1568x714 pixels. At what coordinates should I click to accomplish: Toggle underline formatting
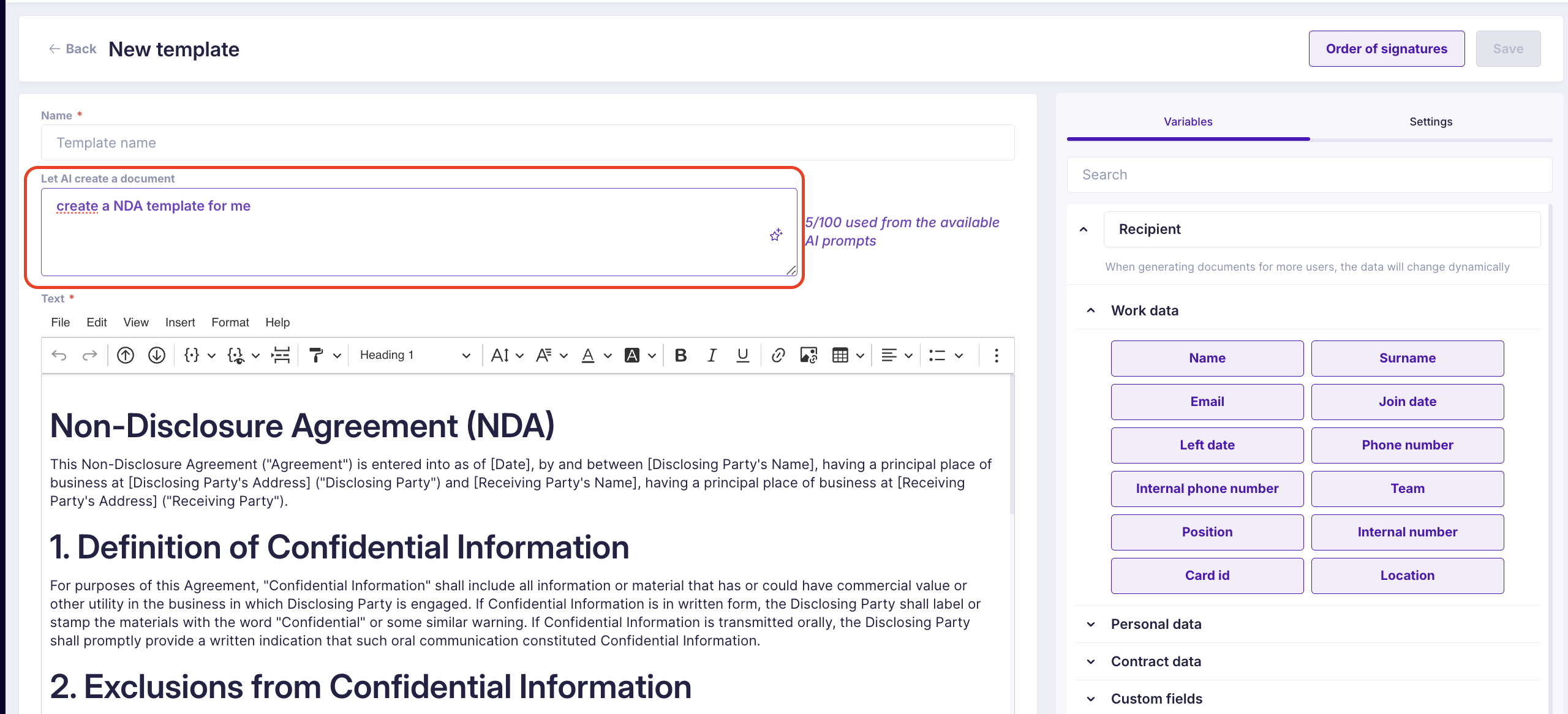click(743, 355)
